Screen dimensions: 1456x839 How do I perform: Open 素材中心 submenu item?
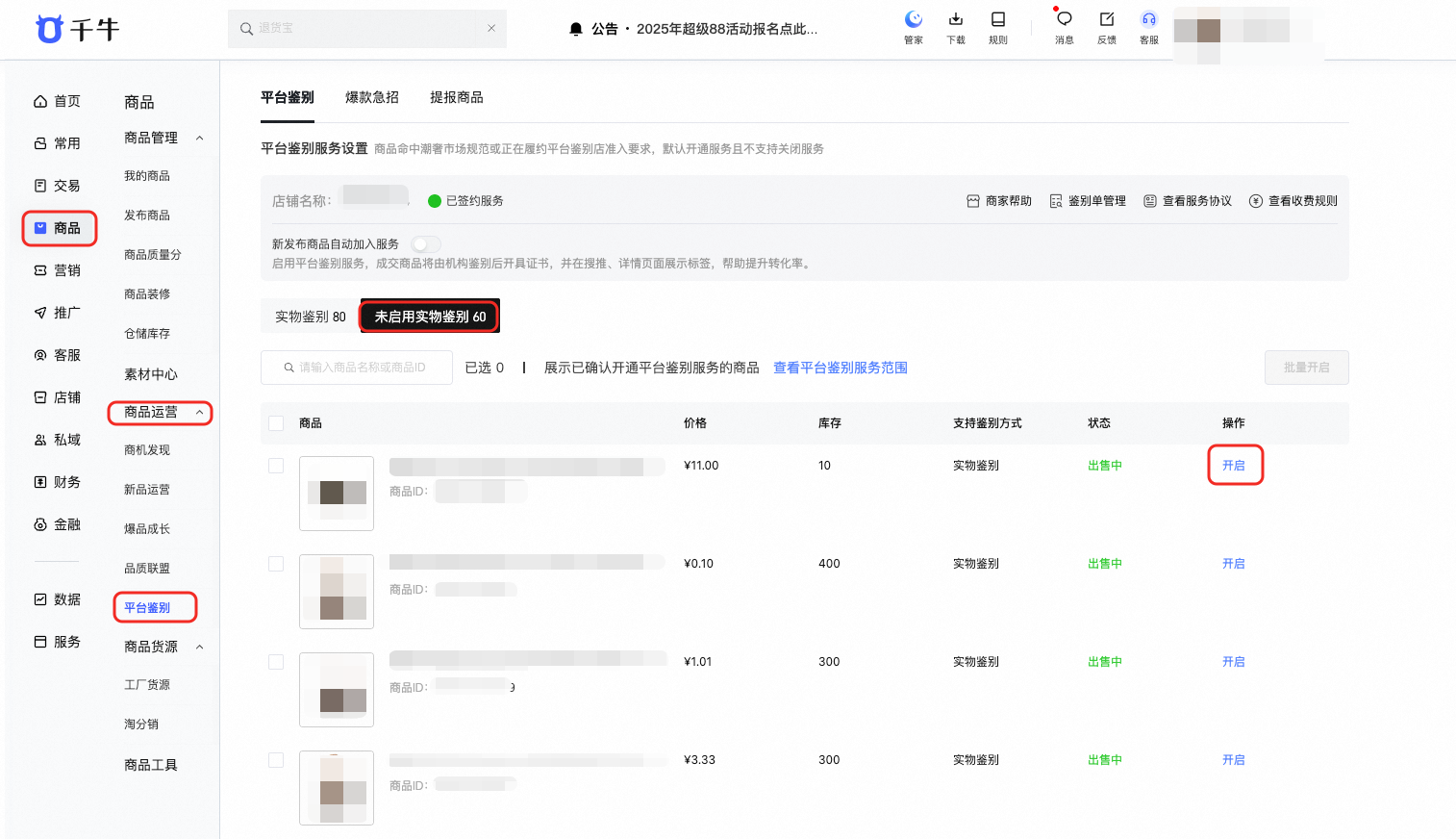(151, 374)
